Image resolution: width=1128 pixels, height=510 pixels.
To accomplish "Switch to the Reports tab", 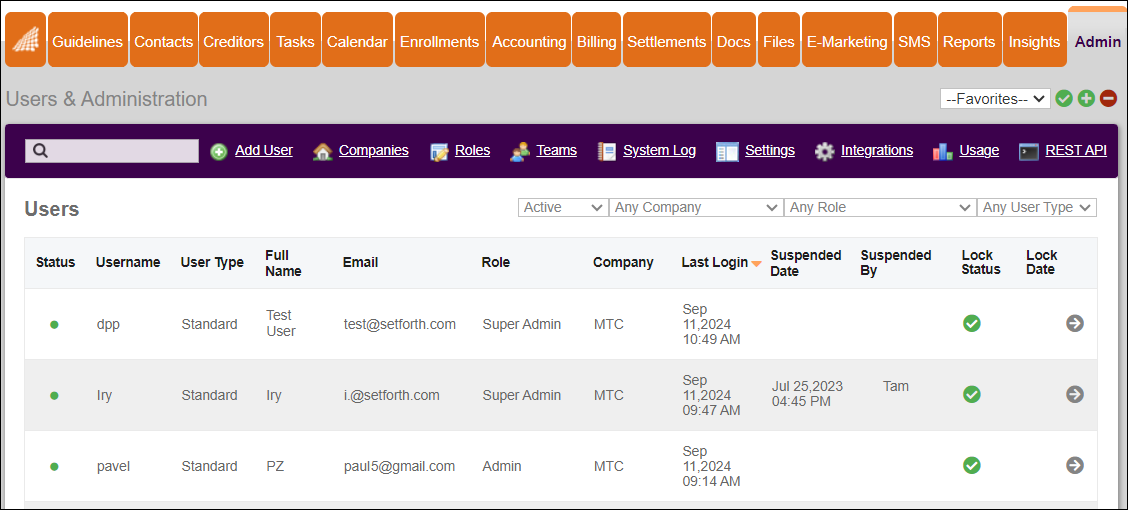I will click(x=969, y=42).
